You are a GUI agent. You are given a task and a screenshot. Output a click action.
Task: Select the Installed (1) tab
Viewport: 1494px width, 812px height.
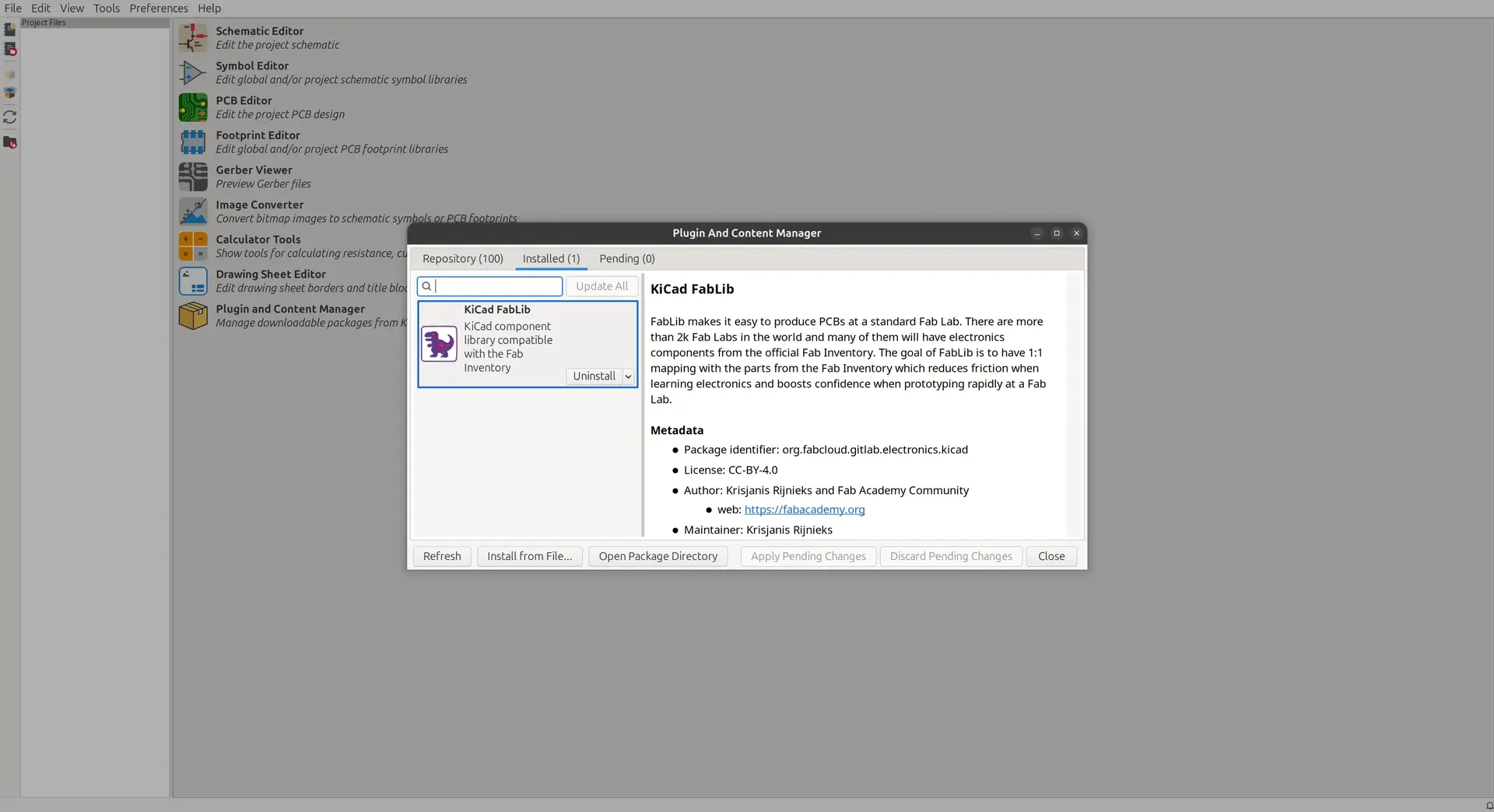click(x=551, y=258)
